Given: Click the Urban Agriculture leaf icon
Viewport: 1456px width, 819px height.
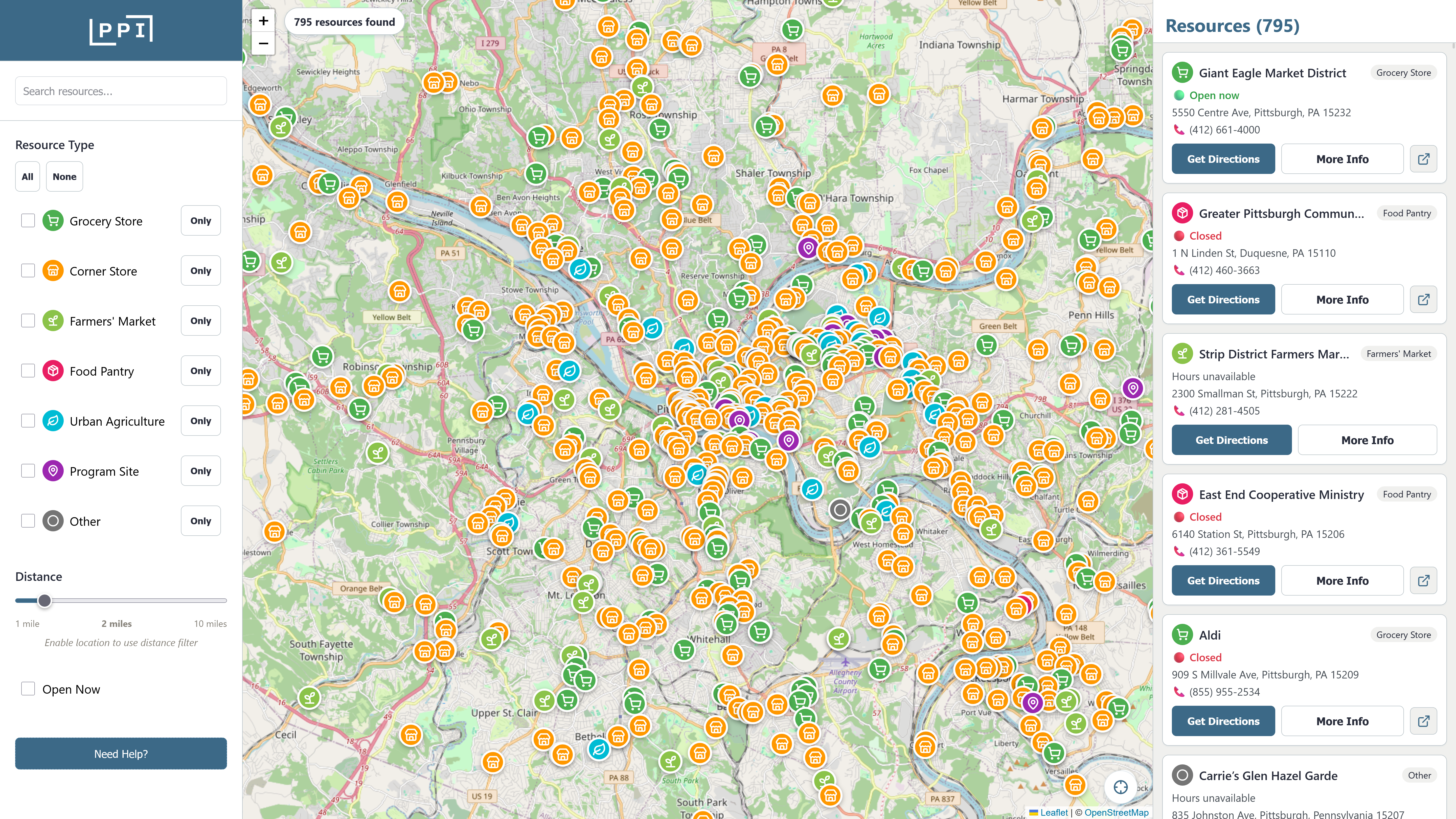Looking at the screenshot, I should pos(53,421).
